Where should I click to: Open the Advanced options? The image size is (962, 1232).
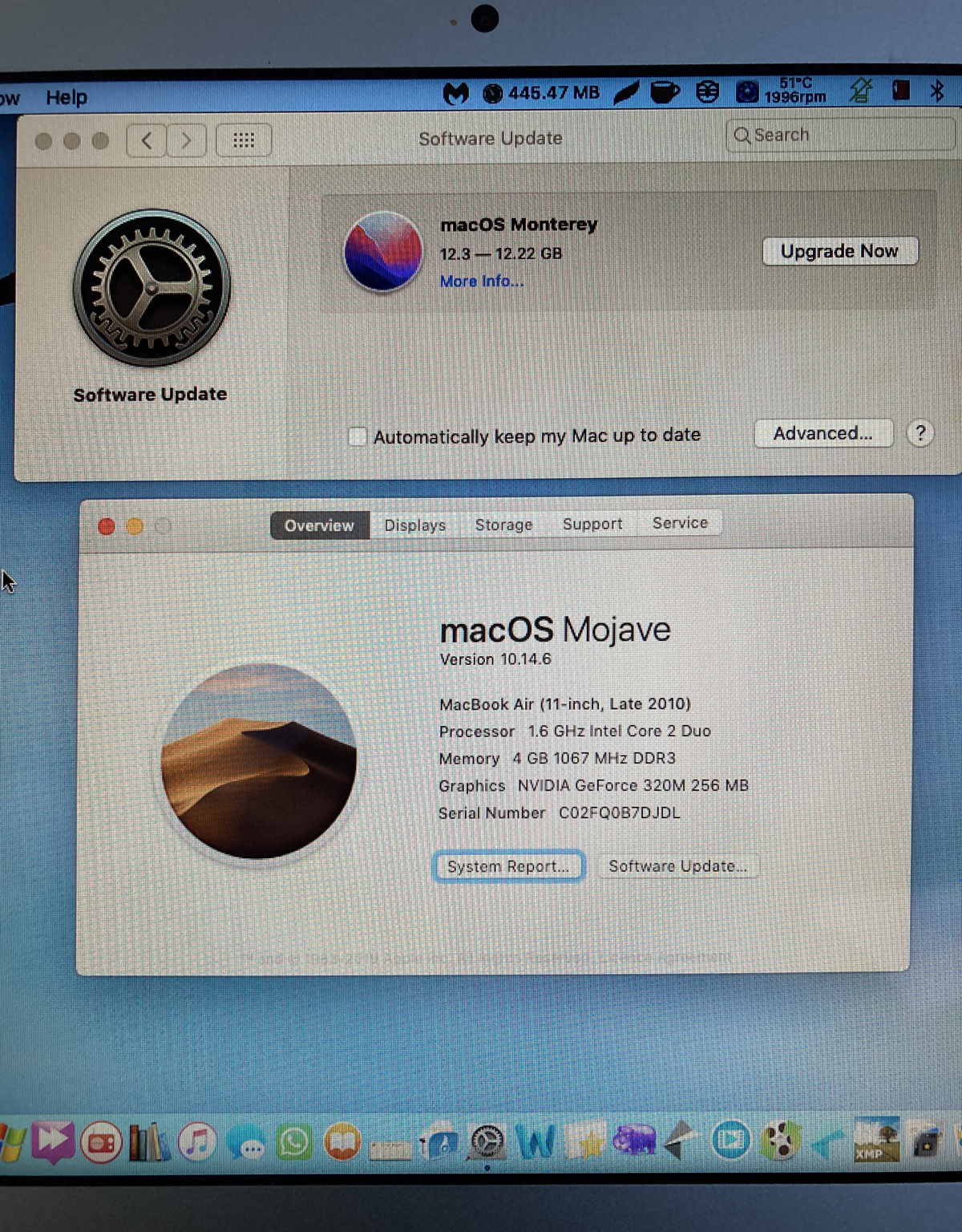point(823,433)
